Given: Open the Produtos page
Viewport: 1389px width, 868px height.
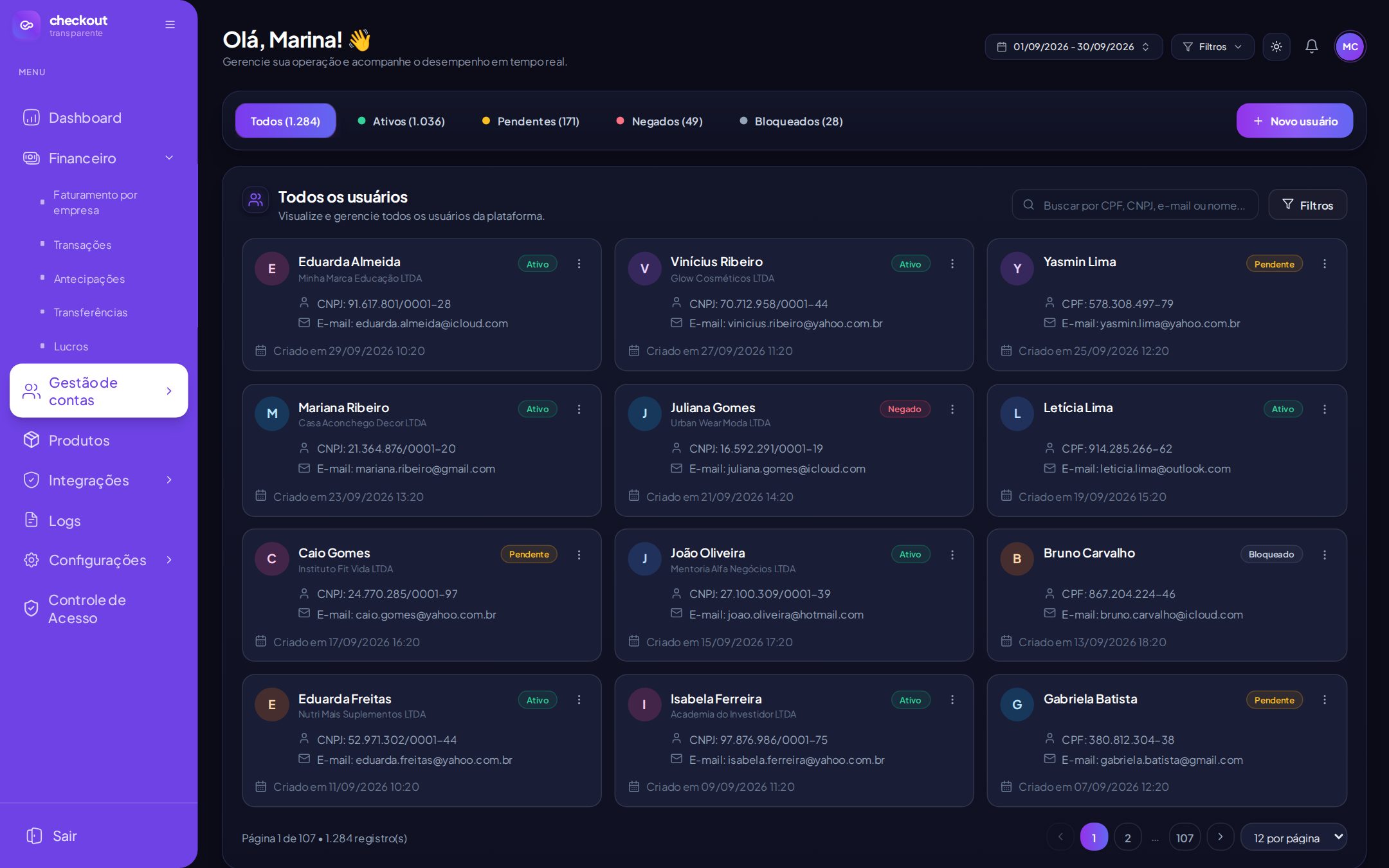Looking at the screenshot, I should 98,440.
